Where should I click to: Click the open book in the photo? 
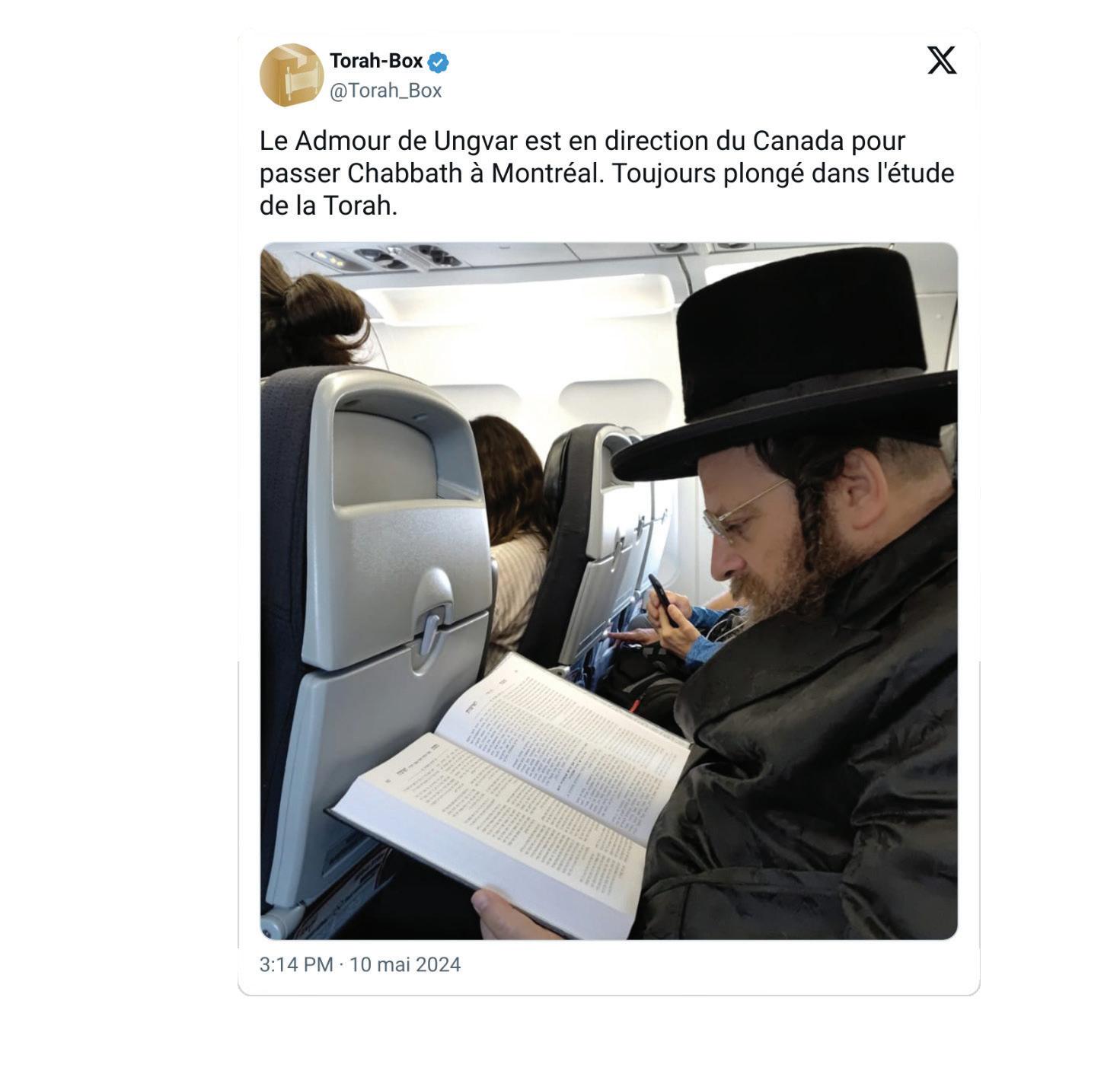pyautogui.click(x=512, y=792)
